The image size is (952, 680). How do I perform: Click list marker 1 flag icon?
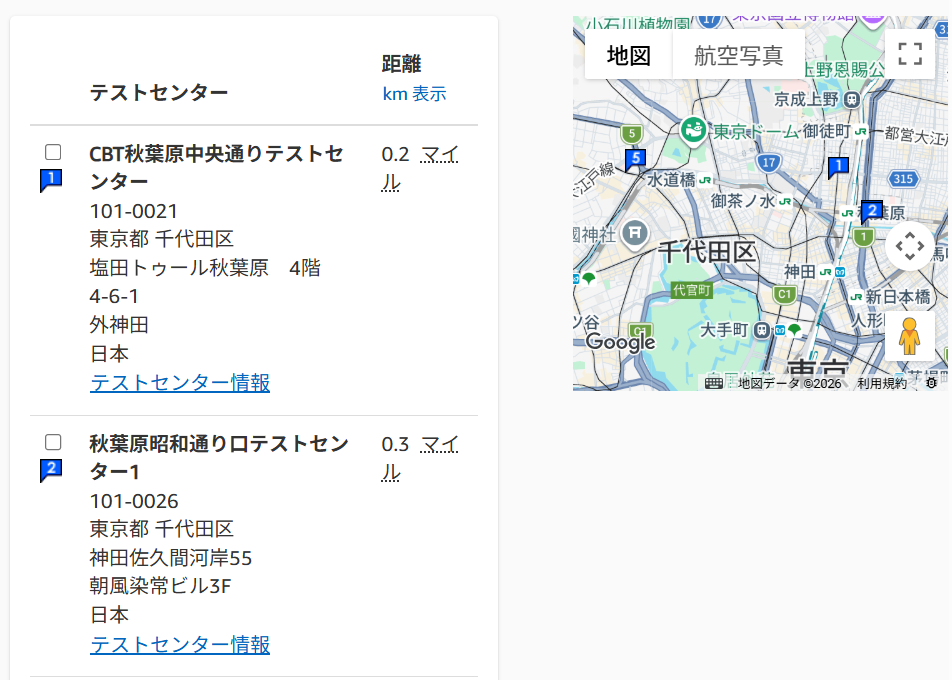(51, 180)
